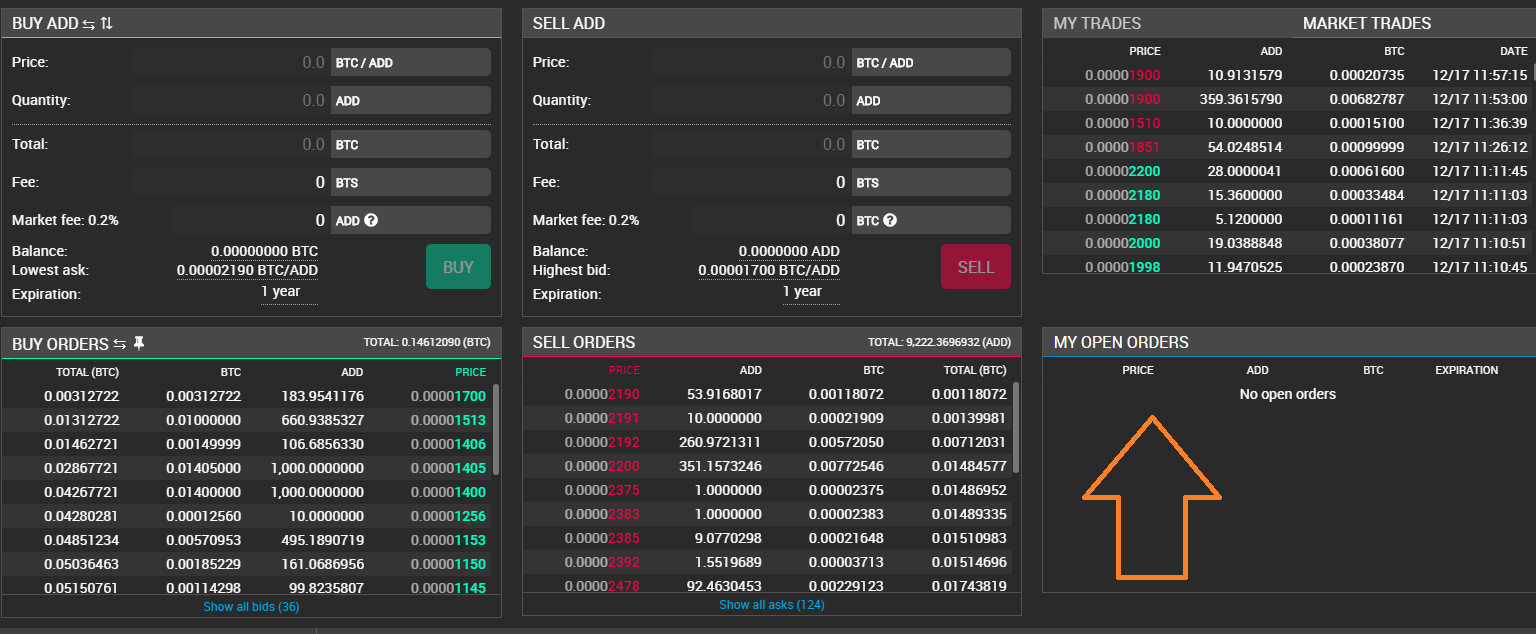Click the No open orders message
This screenshot has width=1536, height=634.
tap(1287, 394)
